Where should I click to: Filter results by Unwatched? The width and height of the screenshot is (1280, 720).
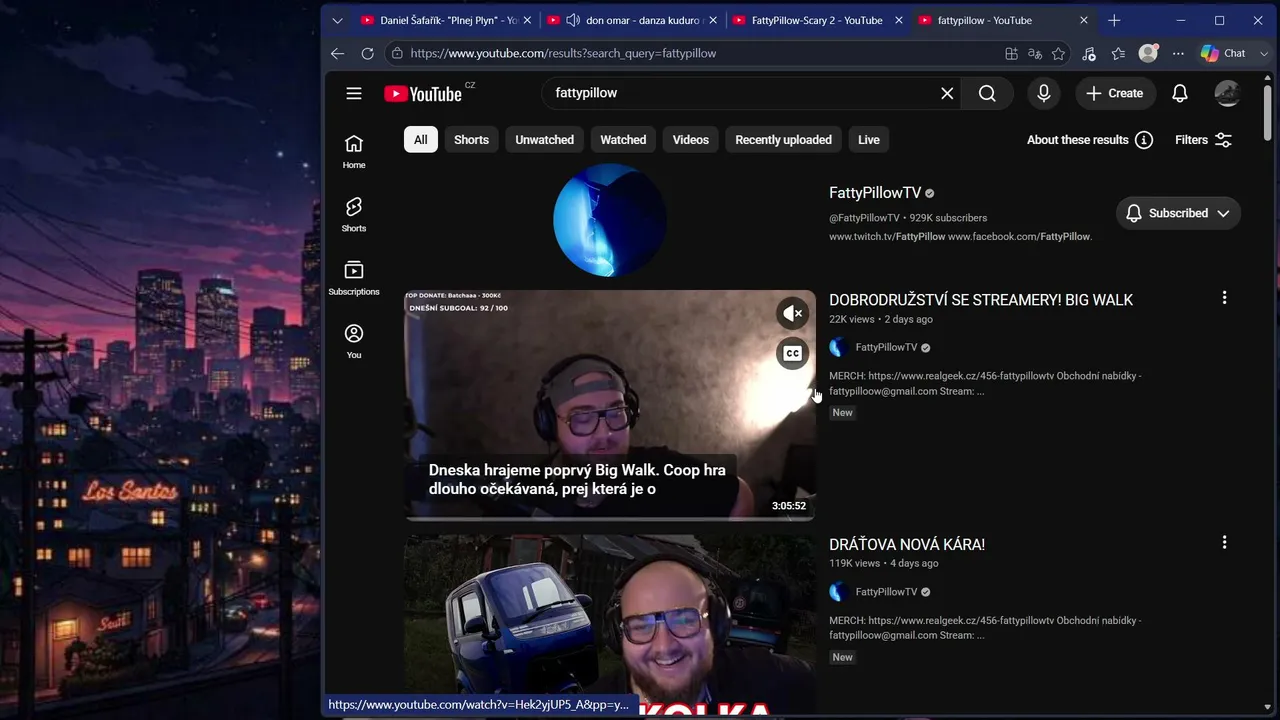(x=544, y=140)
